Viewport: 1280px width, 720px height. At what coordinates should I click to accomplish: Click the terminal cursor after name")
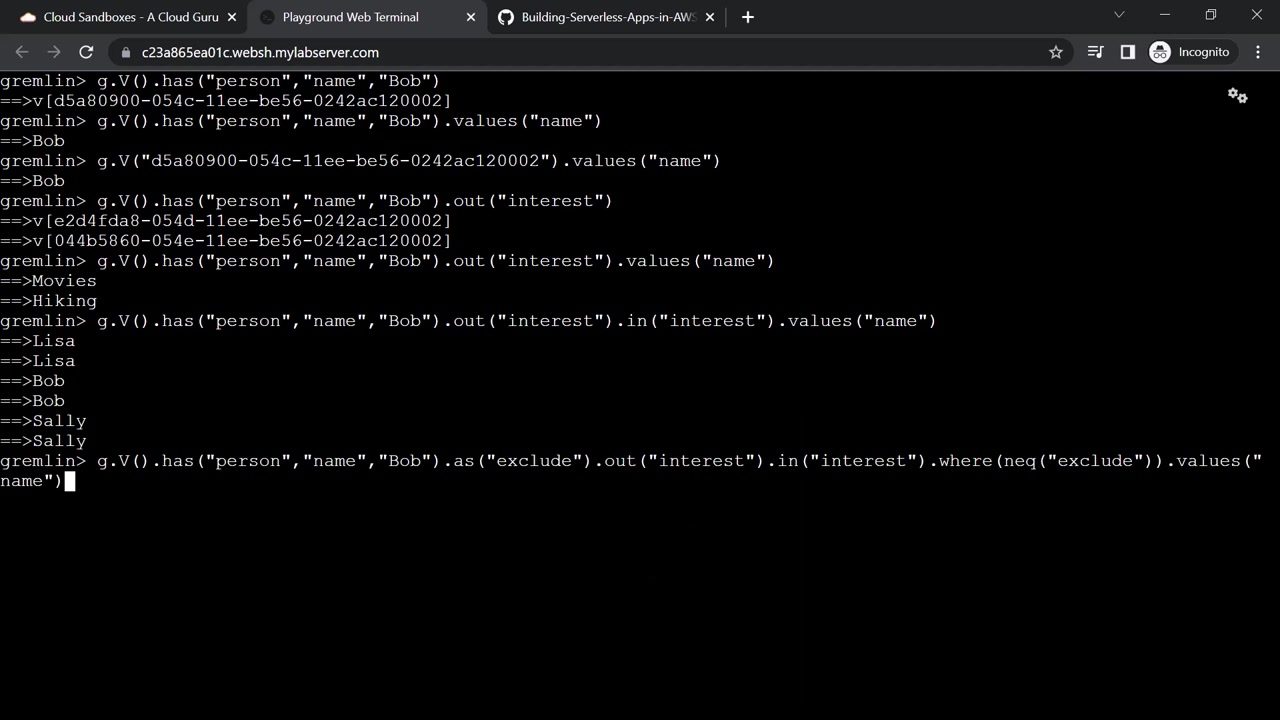point(70,481)
